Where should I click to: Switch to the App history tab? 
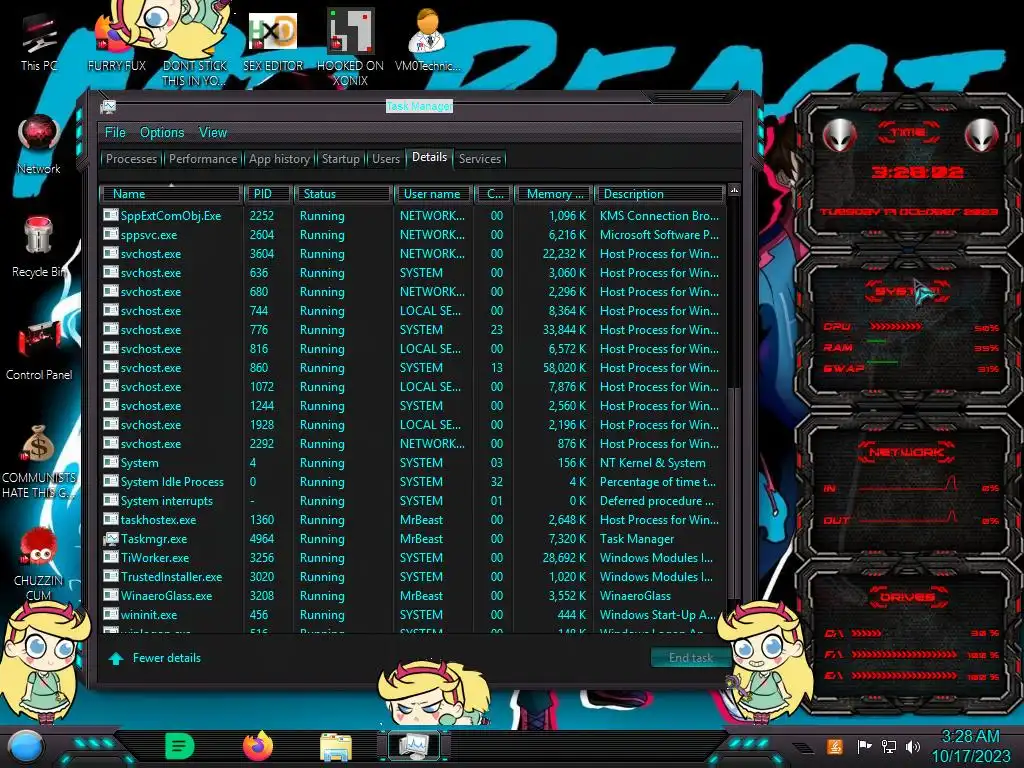[279, 159]
